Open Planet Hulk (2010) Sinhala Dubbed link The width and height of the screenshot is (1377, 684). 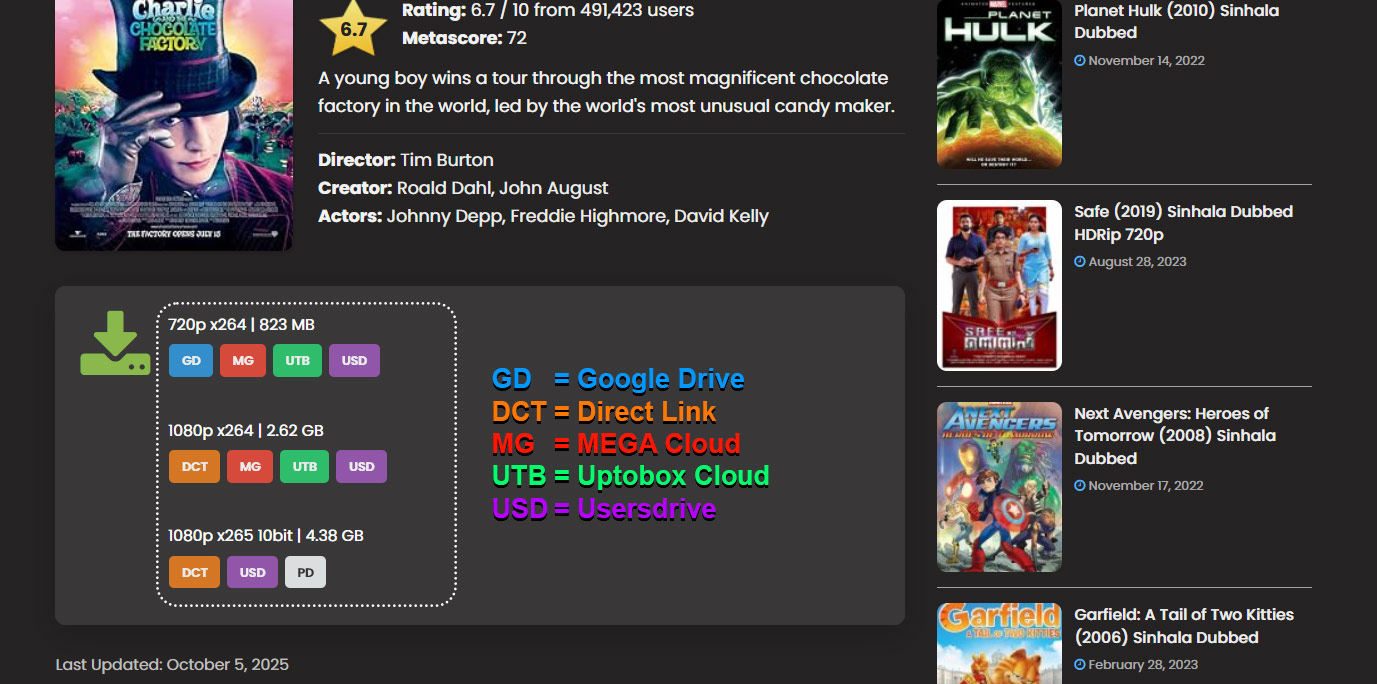(1176, 21)
